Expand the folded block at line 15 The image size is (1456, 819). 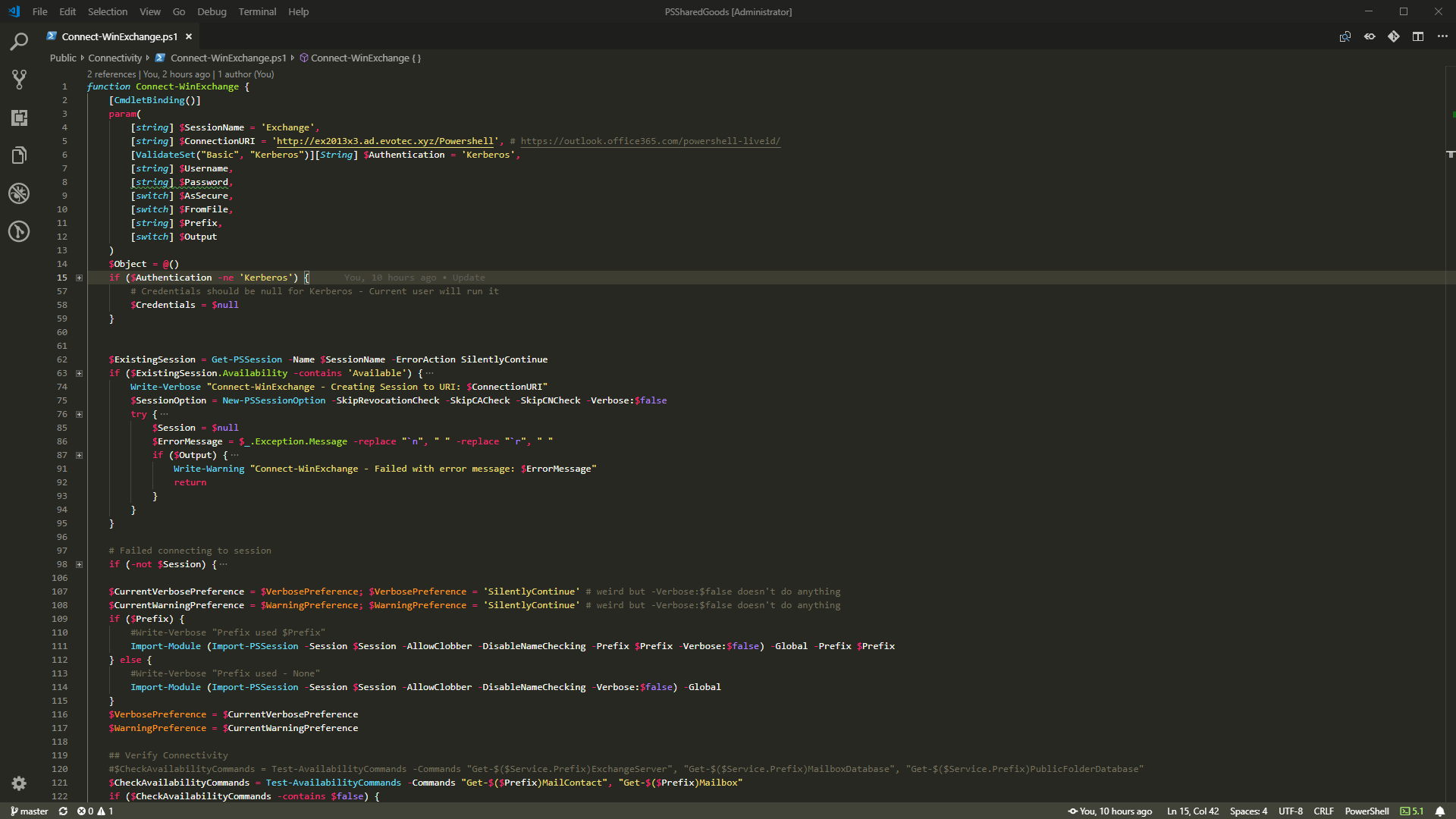[79, 278]
